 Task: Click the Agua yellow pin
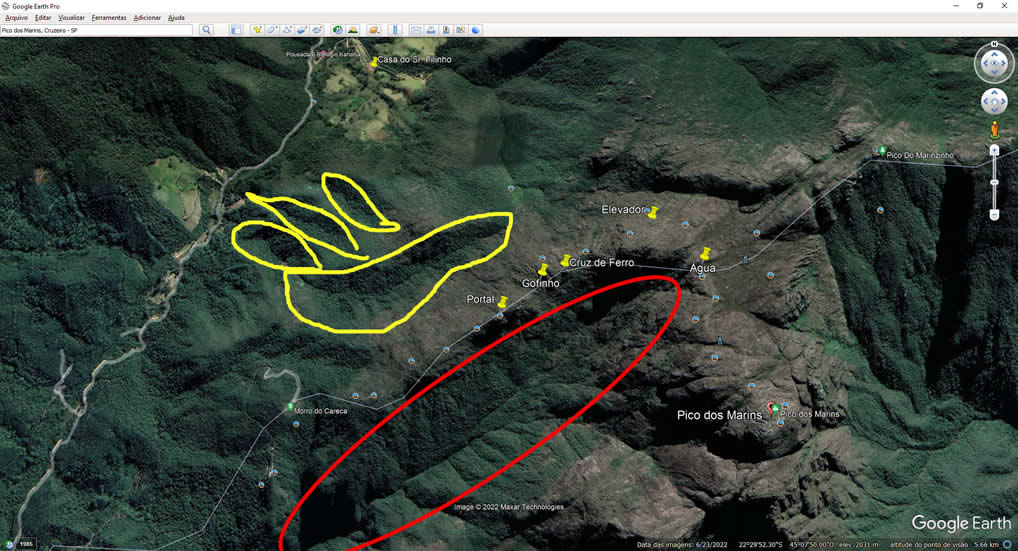(x=705, y=253)
